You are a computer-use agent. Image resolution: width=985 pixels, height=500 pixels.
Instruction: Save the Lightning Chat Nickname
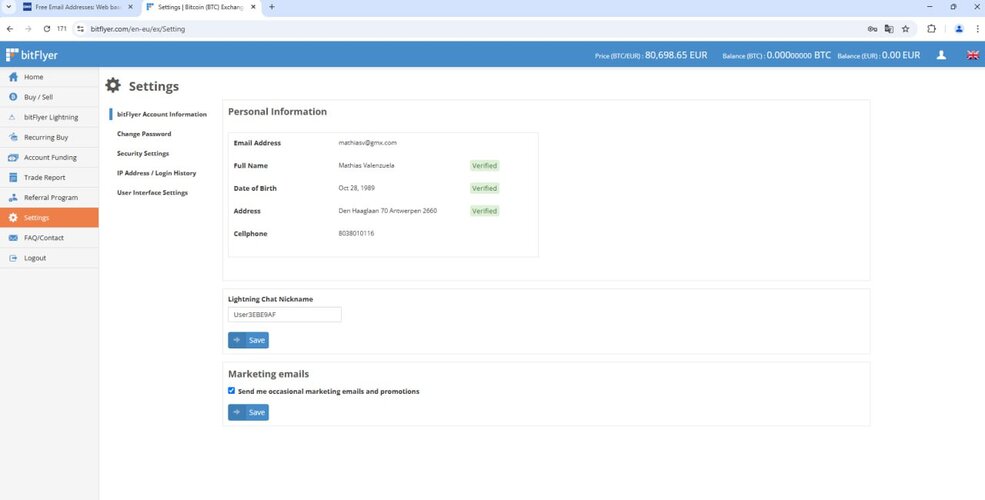point(248,340)
